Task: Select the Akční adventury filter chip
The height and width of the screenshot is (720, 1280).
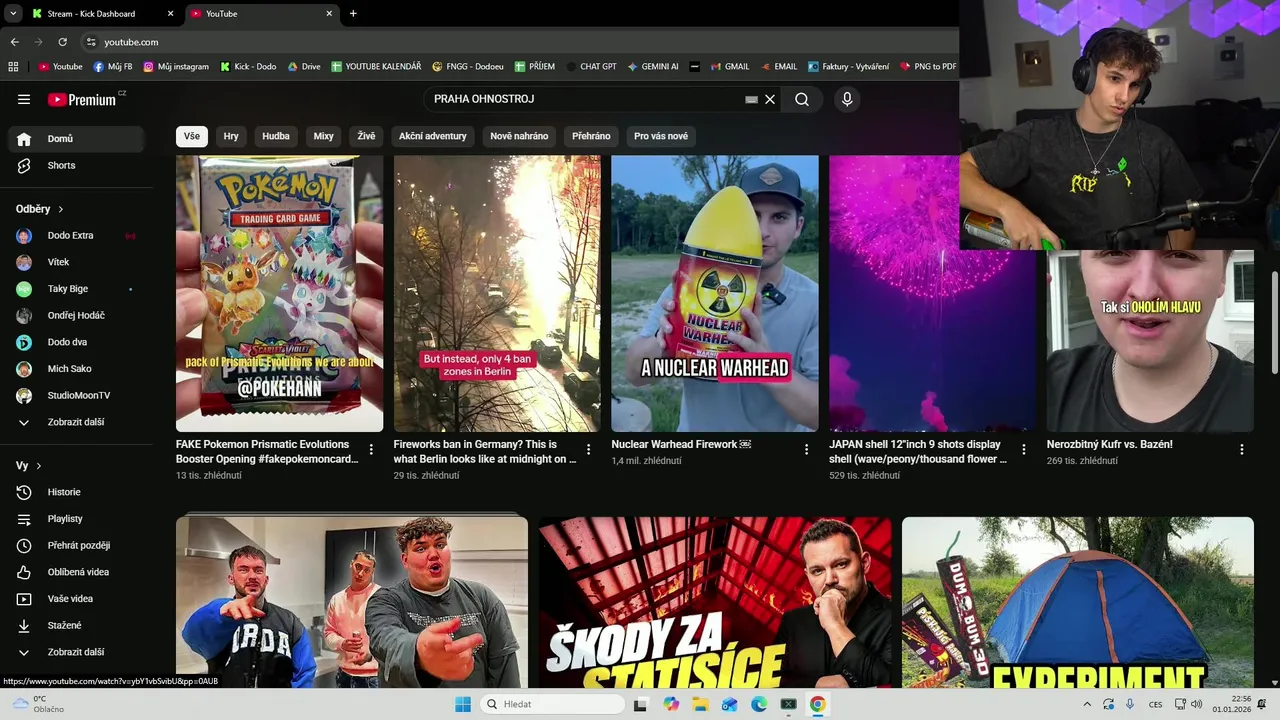Action: (433, 136)
